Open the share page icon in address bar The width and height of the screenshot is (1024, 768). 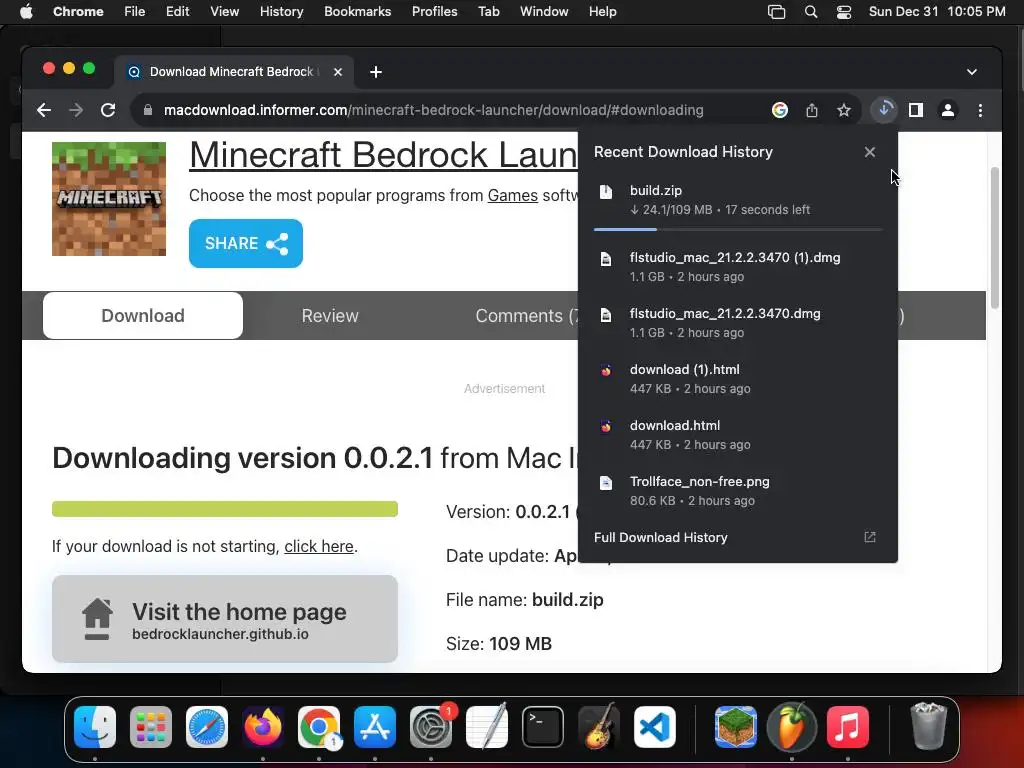[812, 110]
